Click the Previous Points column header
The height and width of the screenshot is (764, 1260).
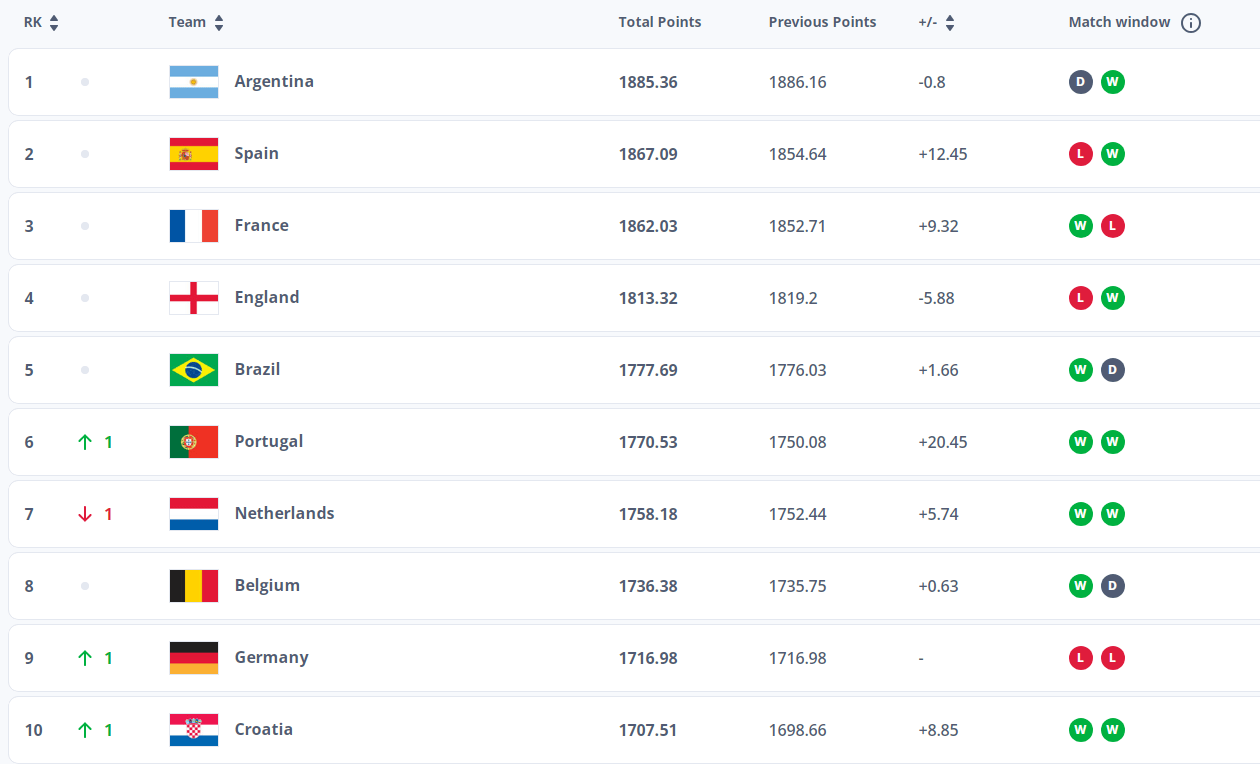click(x=822, y=22)
